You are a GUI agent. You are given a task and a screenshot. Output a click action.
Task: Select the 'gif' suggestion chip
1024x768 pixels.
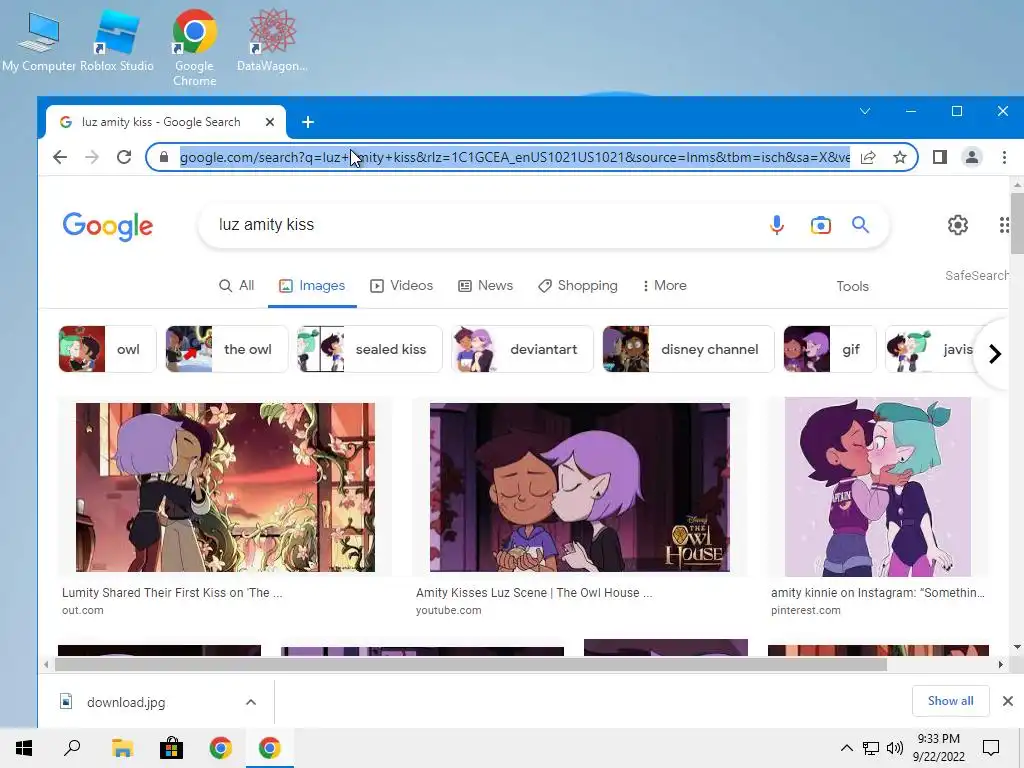(830, 349)
